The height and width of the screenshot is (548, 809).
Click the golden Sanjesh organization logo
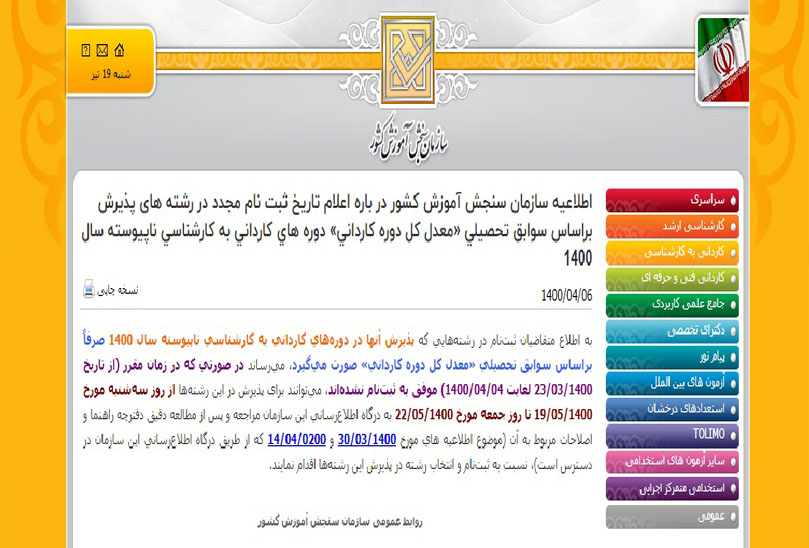click(x=408, y=59)
